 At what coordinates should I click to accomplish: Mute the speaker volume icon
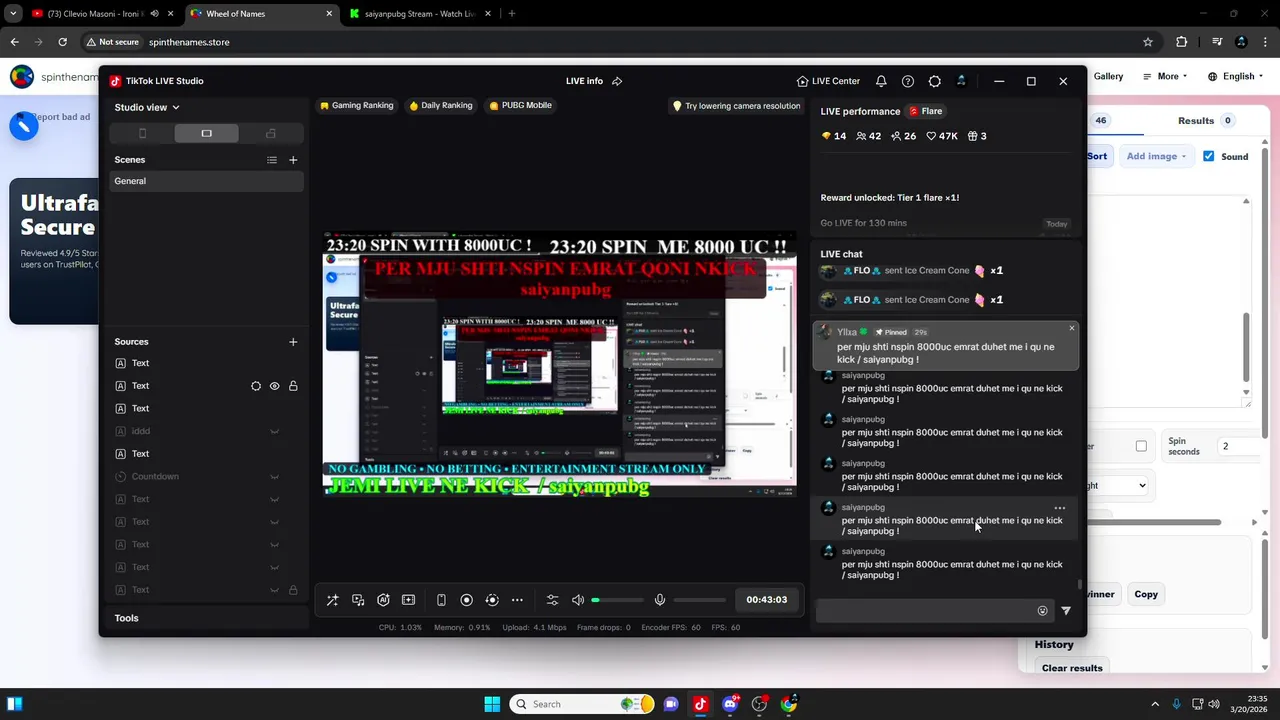pos(578,600)
